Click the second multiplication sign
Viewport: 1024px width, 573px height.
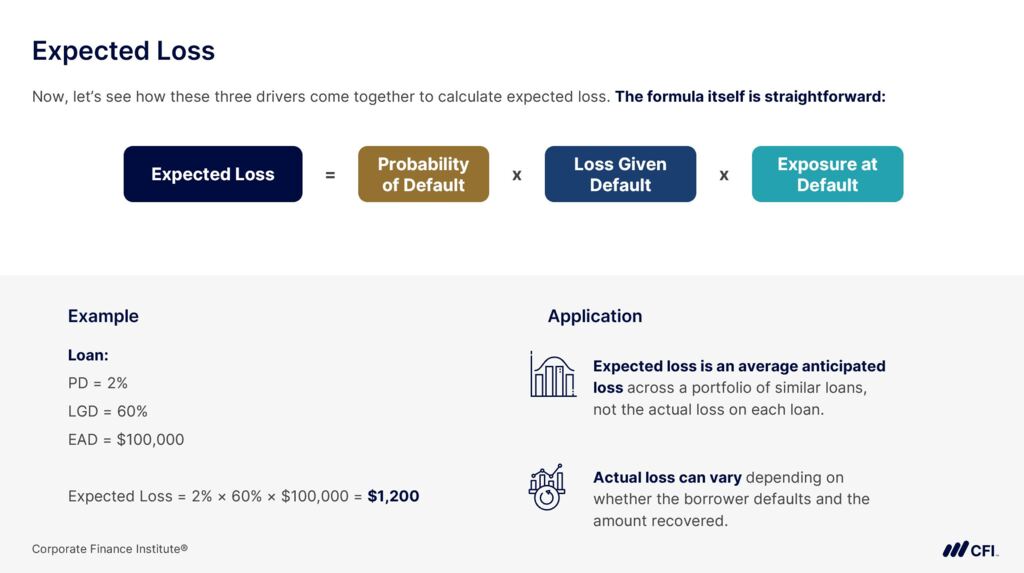pos(724,175)
